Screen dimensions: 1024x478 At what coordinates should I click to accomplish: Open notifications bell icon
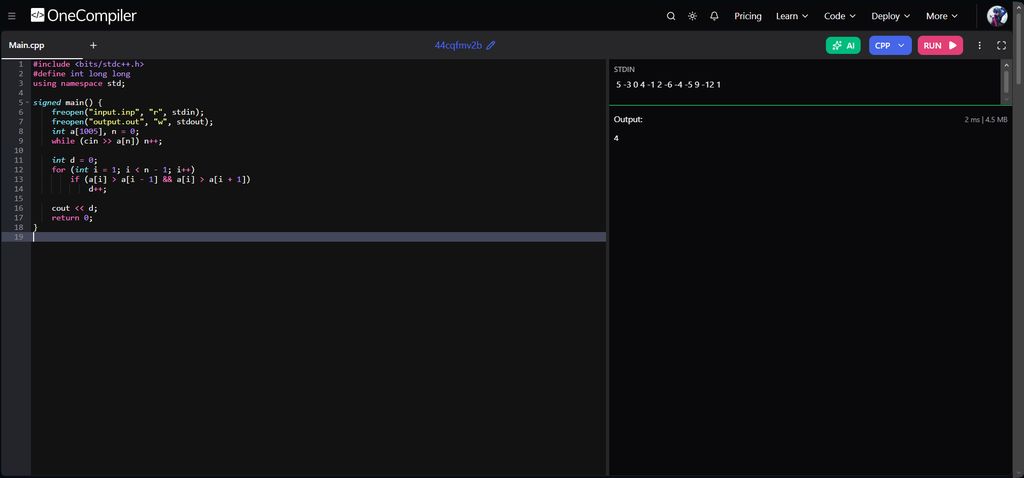714,16
